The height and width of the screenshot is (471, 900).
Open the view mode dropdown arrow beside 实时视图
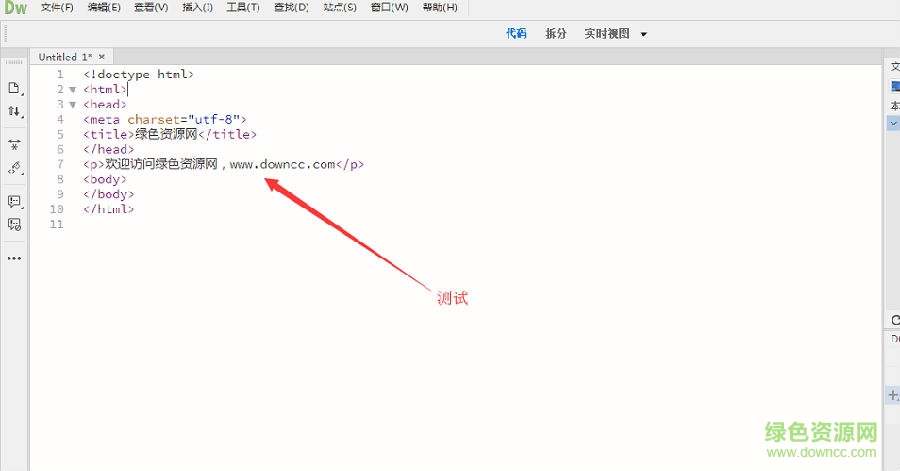click(644, 34)
